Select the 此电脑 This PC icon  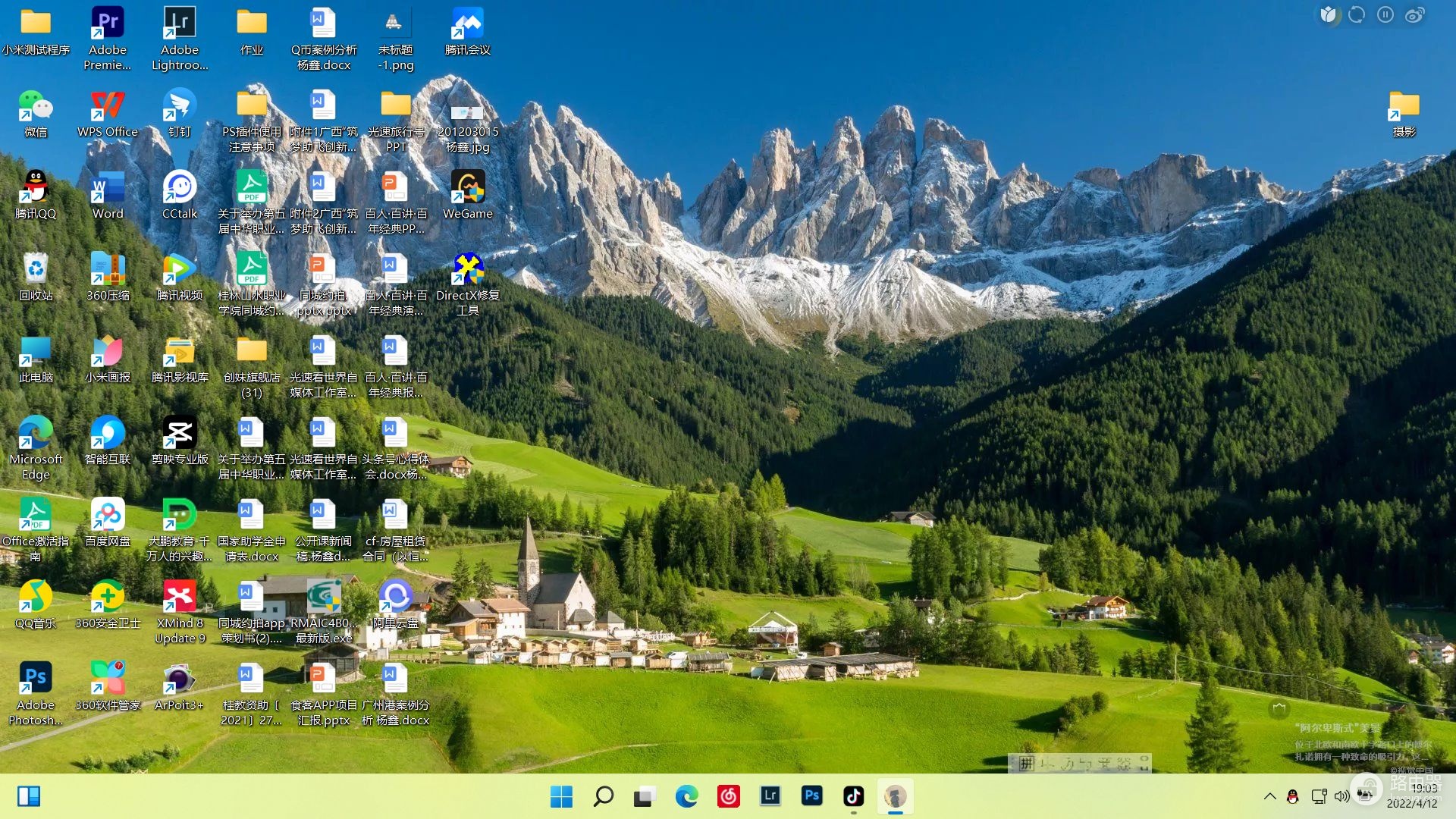coord(36,359)
